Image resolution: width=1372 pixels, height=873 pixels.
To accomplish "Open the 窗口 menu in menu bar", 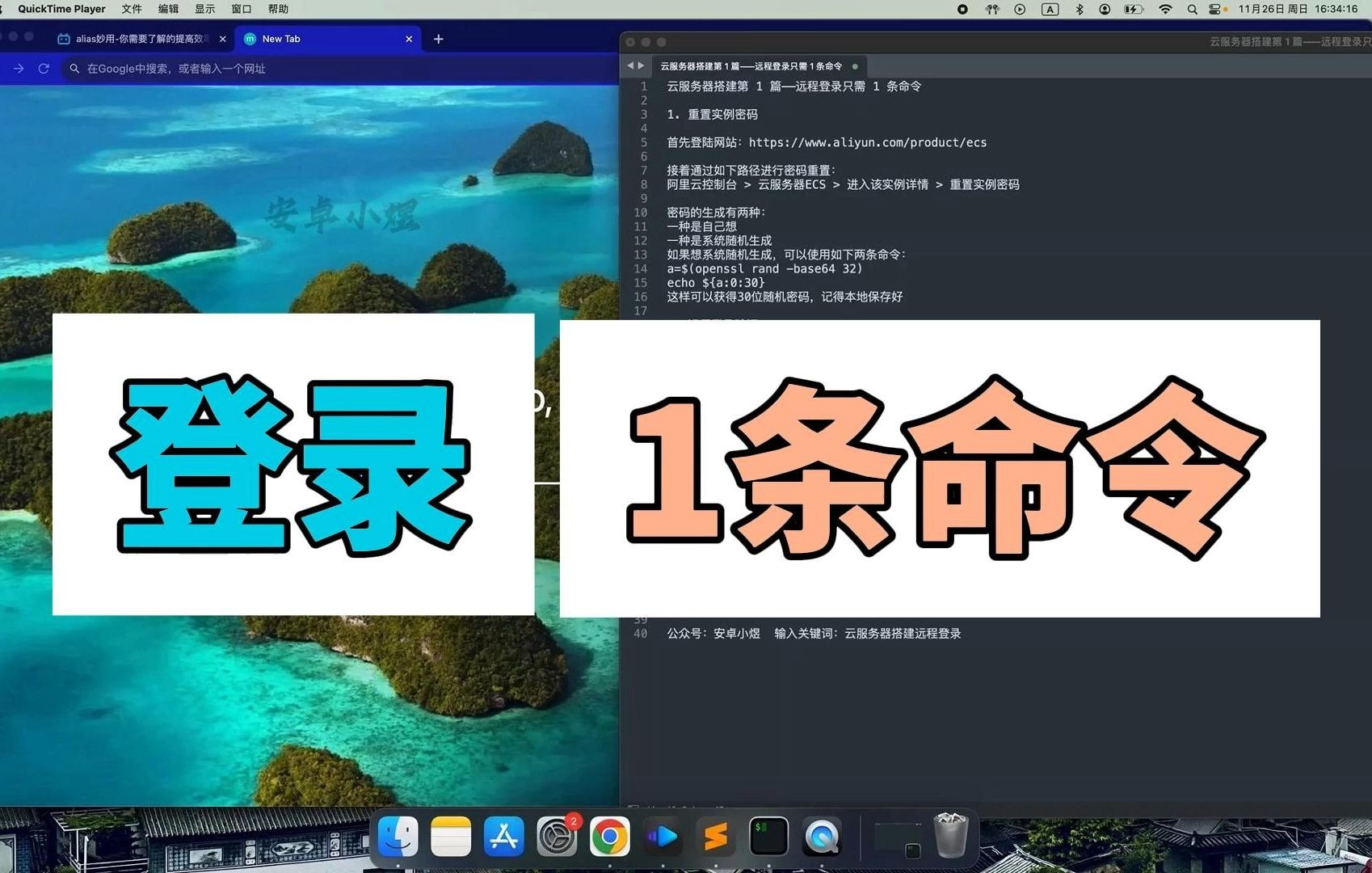I will [242, 9].
